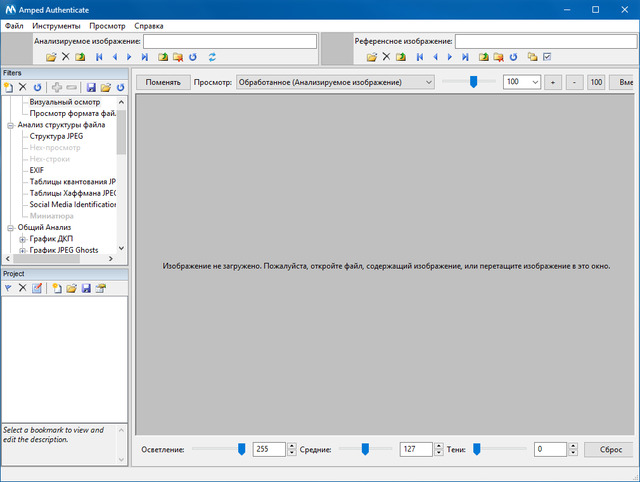
Task: Select EXIF filter in the tree
Action: [x=37, y=170]
